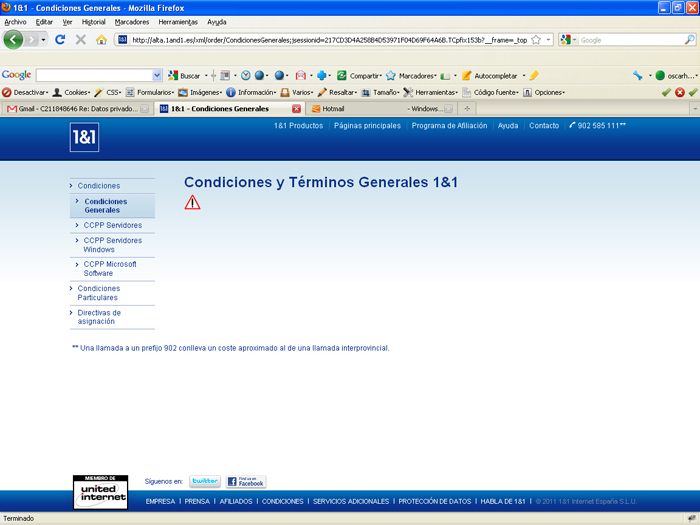
Task: Open Programa de Afiliación link
Action: click(449, 126)
